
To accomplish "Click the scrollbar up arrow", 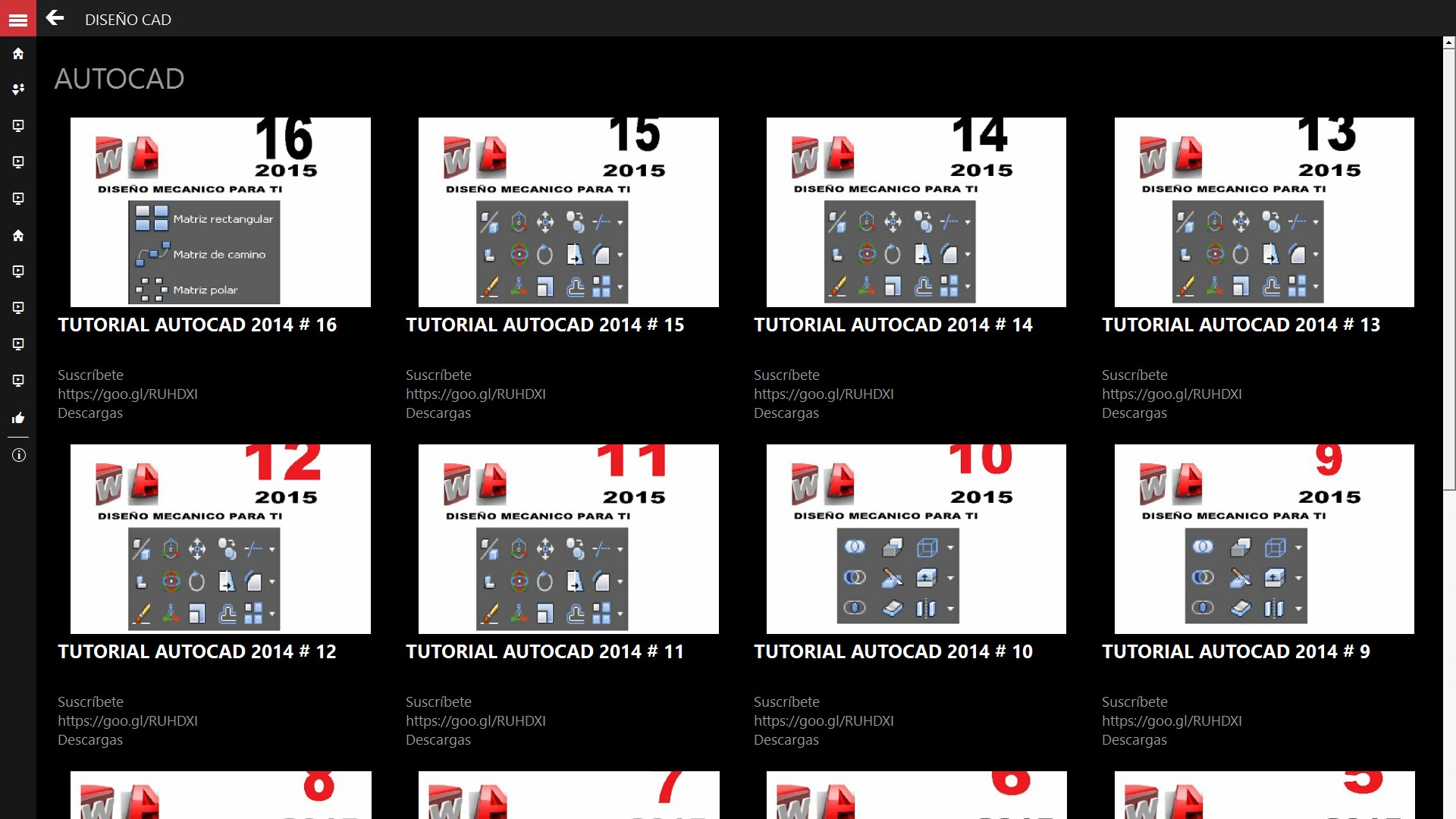I will pyautogui.click(x=1449, y=43).
